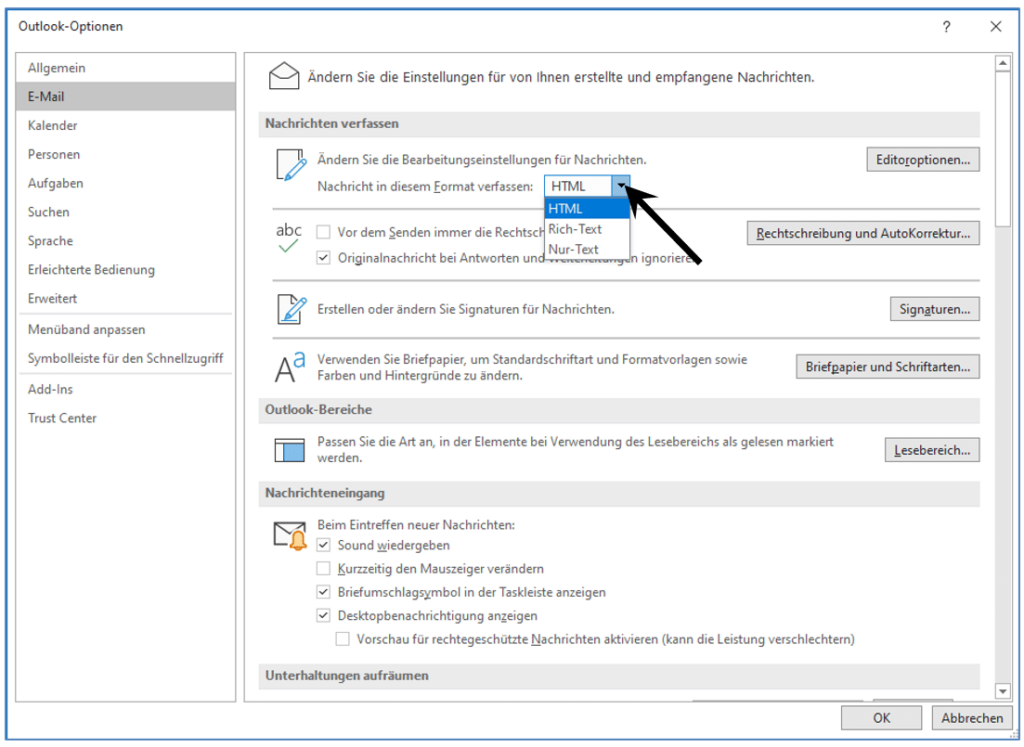Screen dimensions: 1024x747
Task: Confirm with the OK button
Action: 881,718
